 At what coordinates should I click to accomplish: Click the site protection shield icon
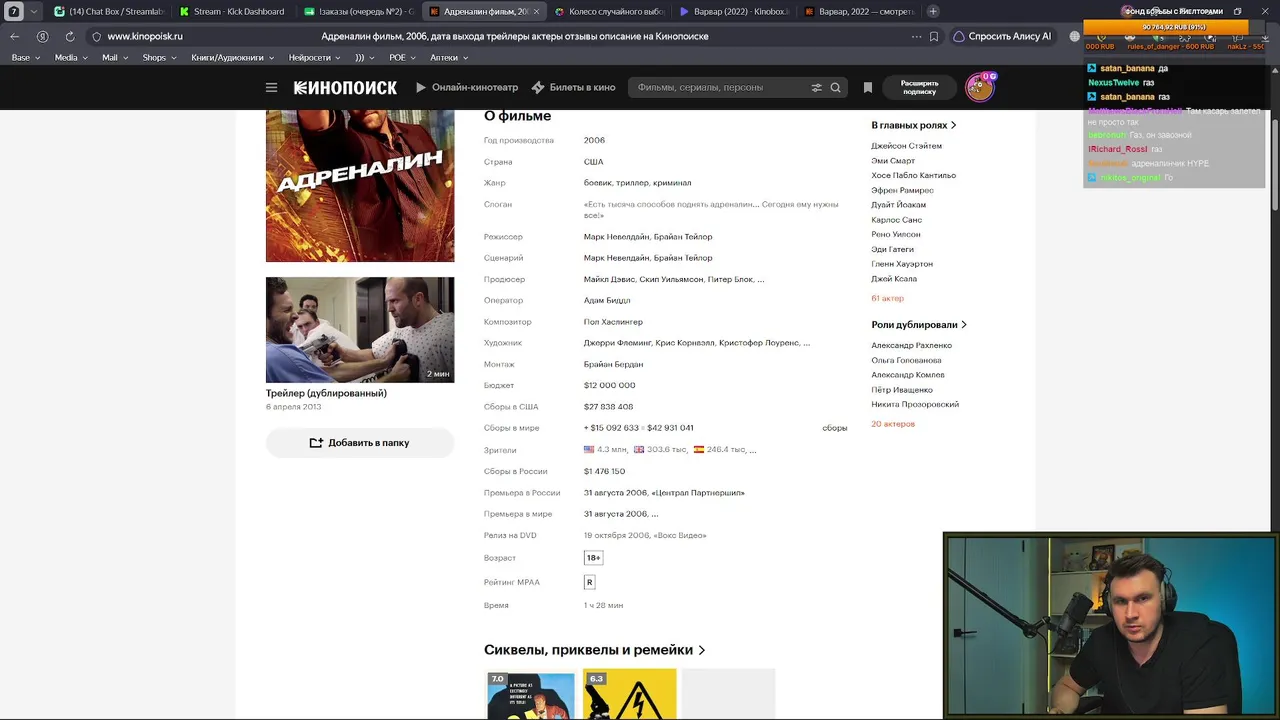pyautogui.click(x=96, y=36)
